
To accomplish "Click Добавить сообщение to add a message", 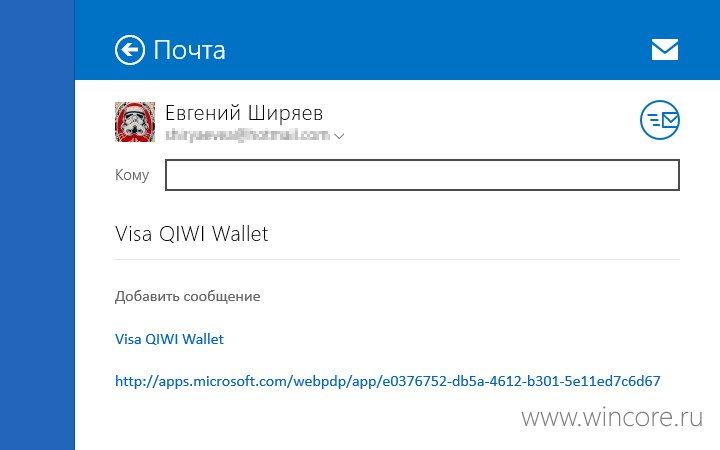I will [x=187, y=296].
